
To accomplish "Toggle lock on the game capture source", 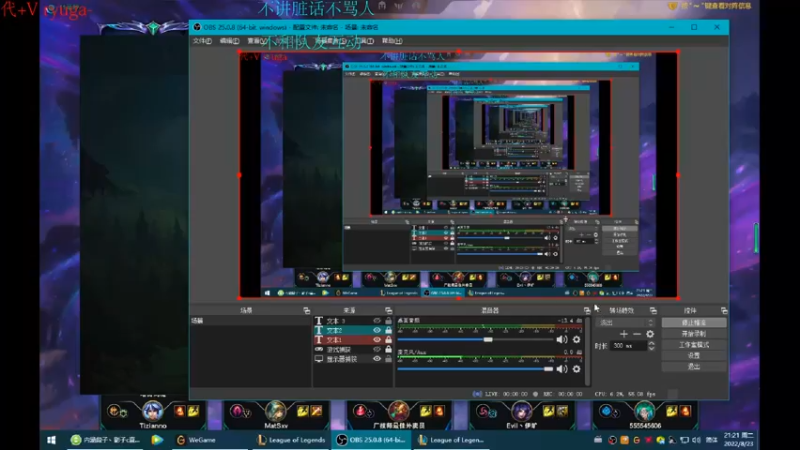I will click(x=388, y=349).
